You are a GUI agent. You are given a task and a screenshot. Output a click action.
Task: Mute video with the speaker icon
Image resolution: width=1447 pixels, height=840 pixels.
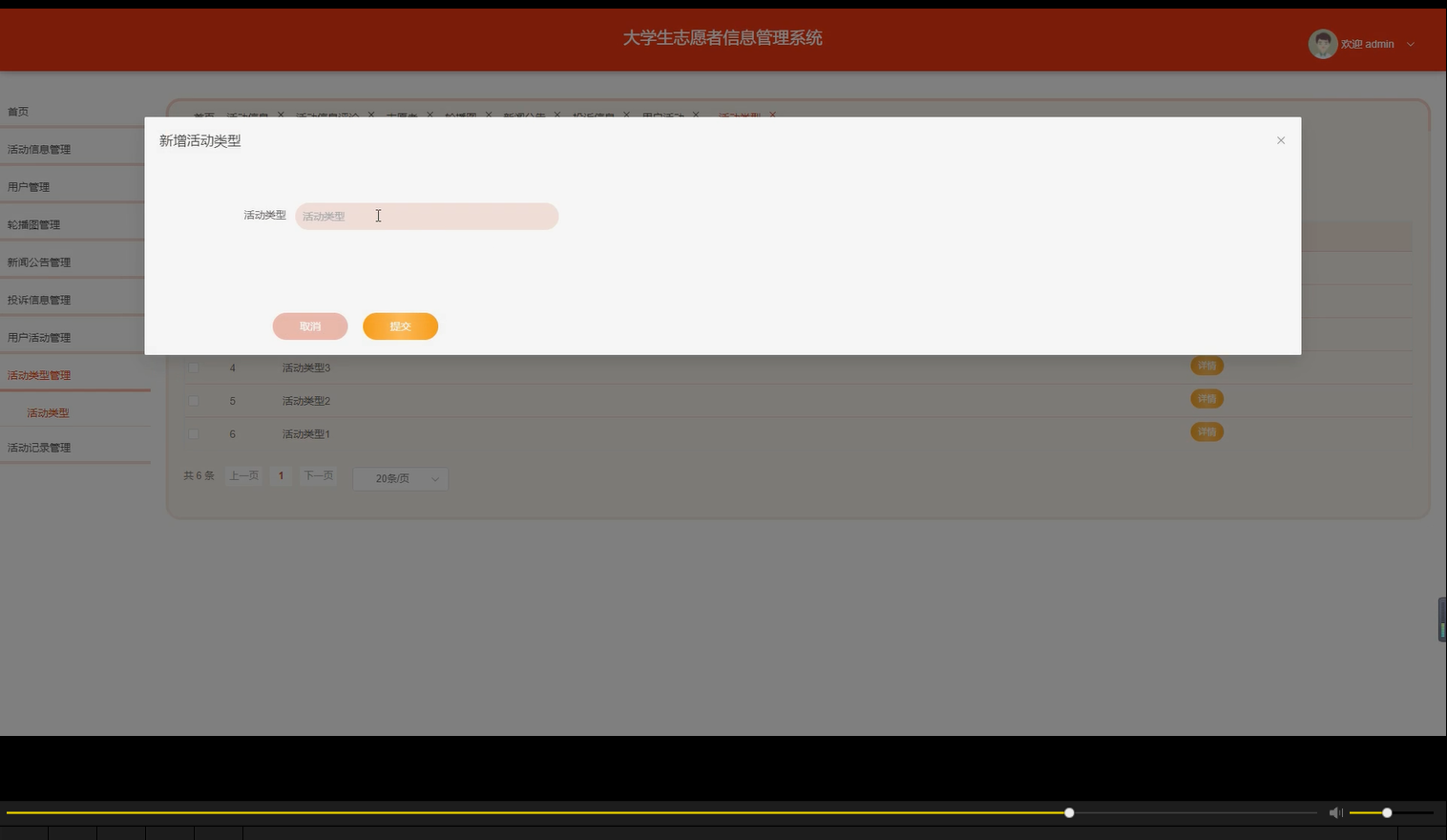coord(1335,812)
